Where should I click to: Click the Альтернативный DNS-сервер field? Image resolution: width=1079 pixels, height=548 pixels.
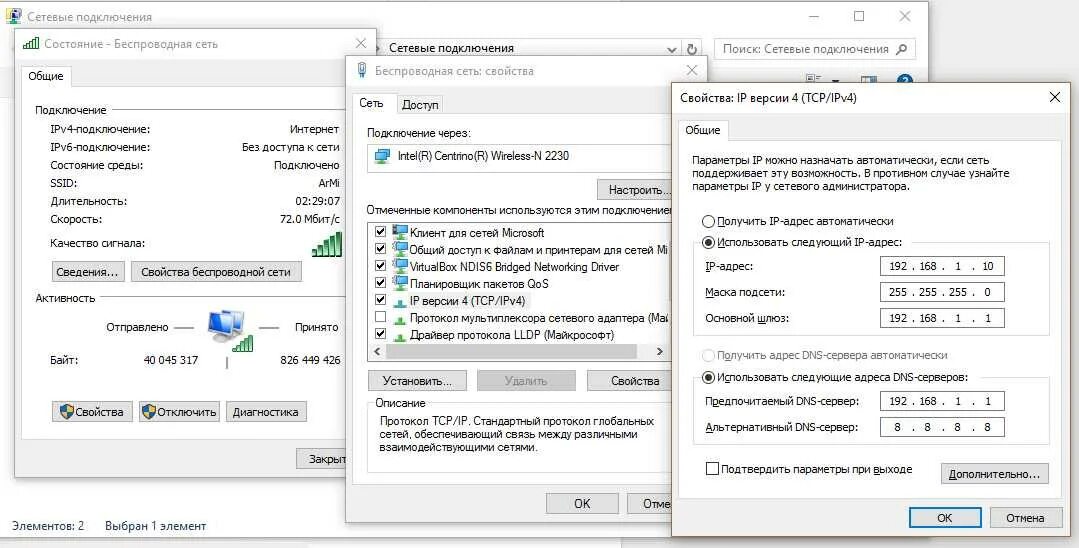click(x=942, y=427)
